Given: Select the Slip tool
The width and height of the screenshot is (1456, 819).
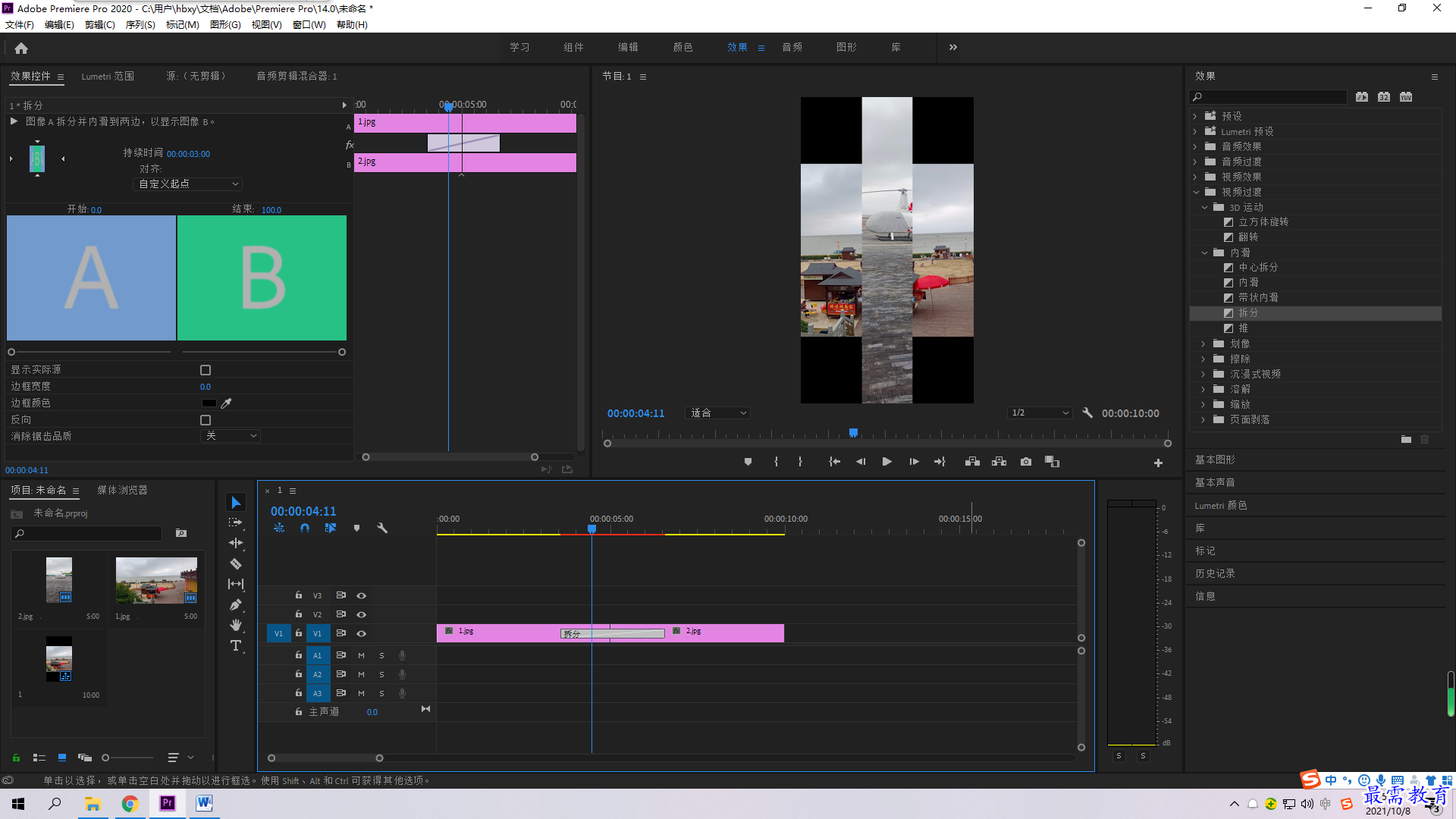Looking at the screenshot, I should (236, 584).
